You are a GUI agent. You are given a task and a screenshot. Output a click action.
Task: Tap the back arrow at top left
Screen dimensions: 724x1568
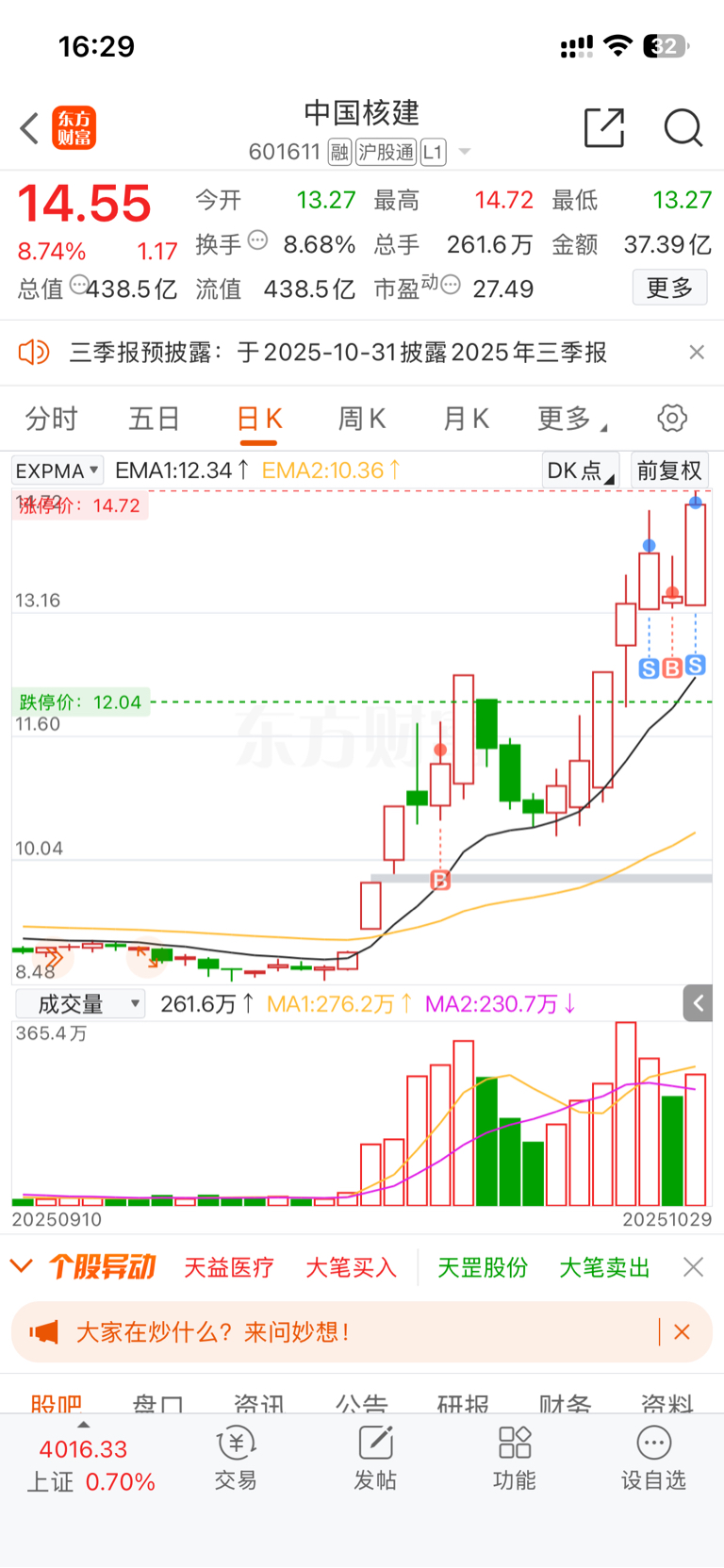tap(29, 128)
